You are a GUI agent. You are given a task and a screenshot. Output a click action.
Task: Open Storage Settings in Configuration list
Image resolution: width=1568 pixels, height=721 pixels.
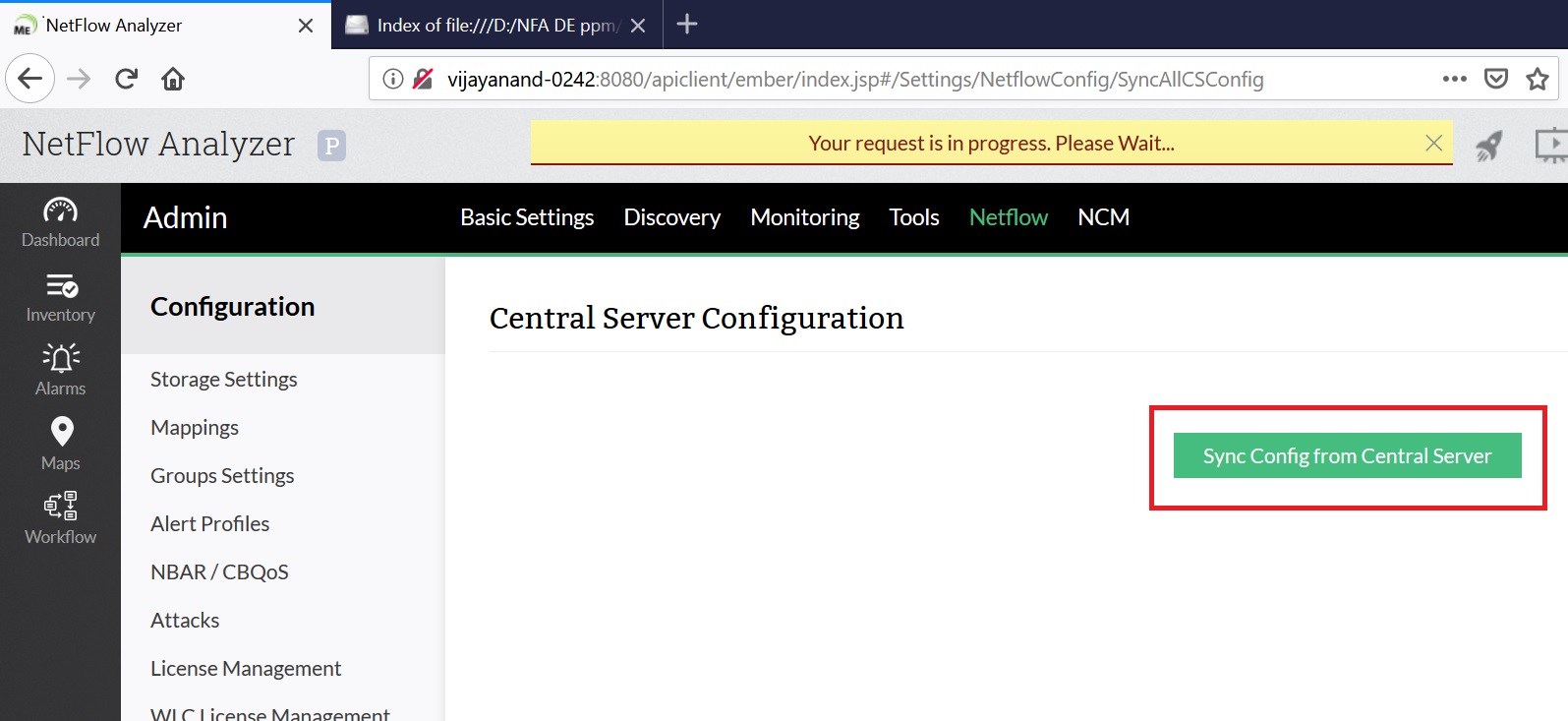pyautogui.click(x=224, y=380)
